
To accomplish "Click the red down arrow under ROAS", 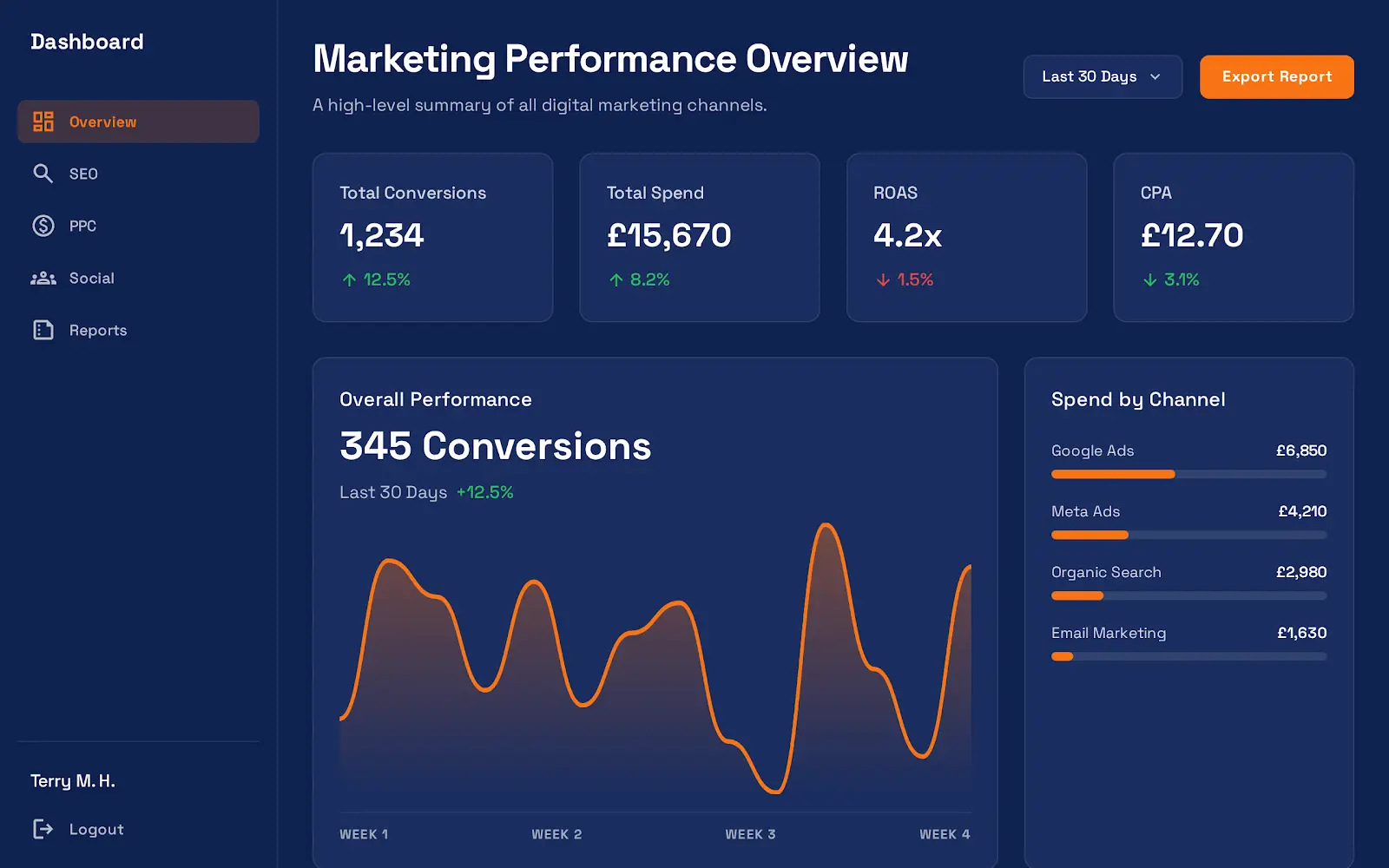I will [x=883, y=279].
